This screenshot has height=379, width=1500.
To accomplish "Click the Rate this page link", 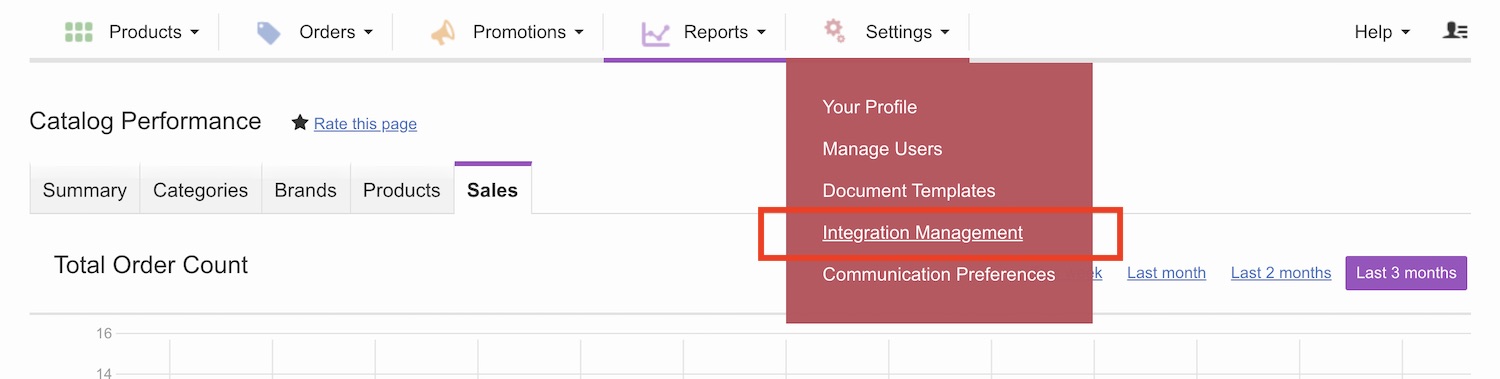I will tap(365, 124).
